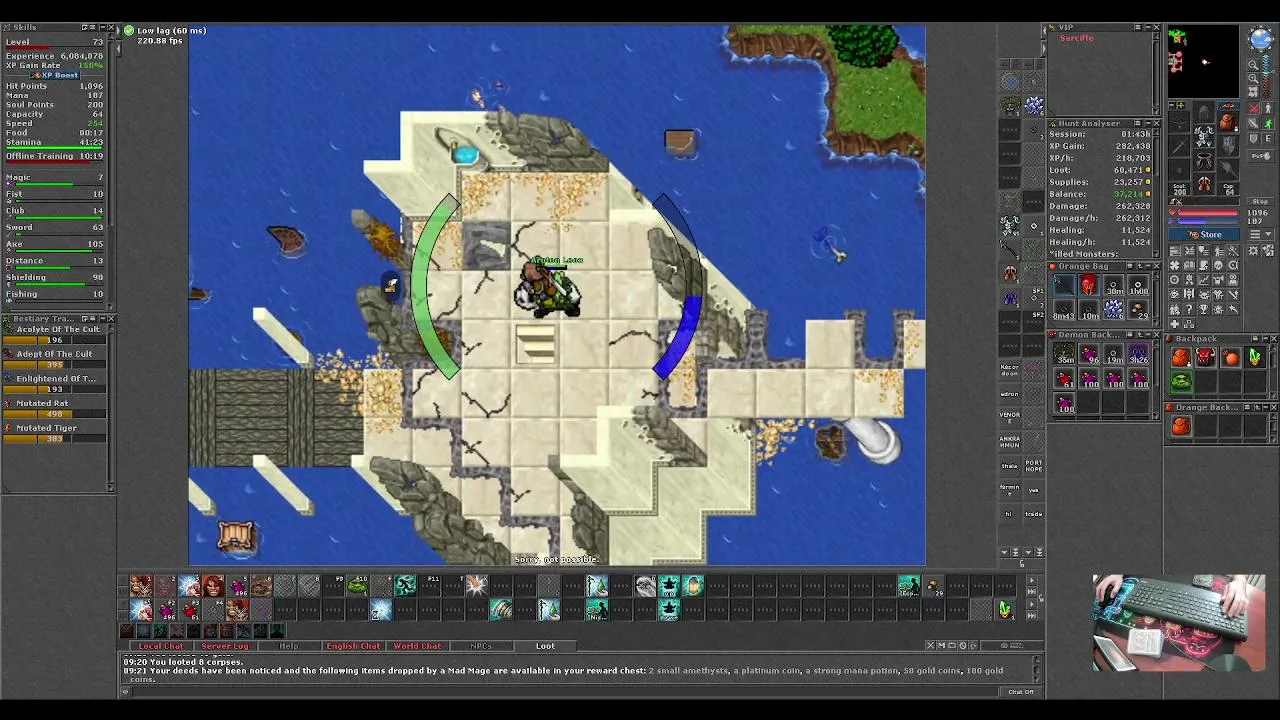Click Adept Of The Cult bestiary entry
Screen dimensions: 1280x720
pyautogui.click(x=56, y=358)
